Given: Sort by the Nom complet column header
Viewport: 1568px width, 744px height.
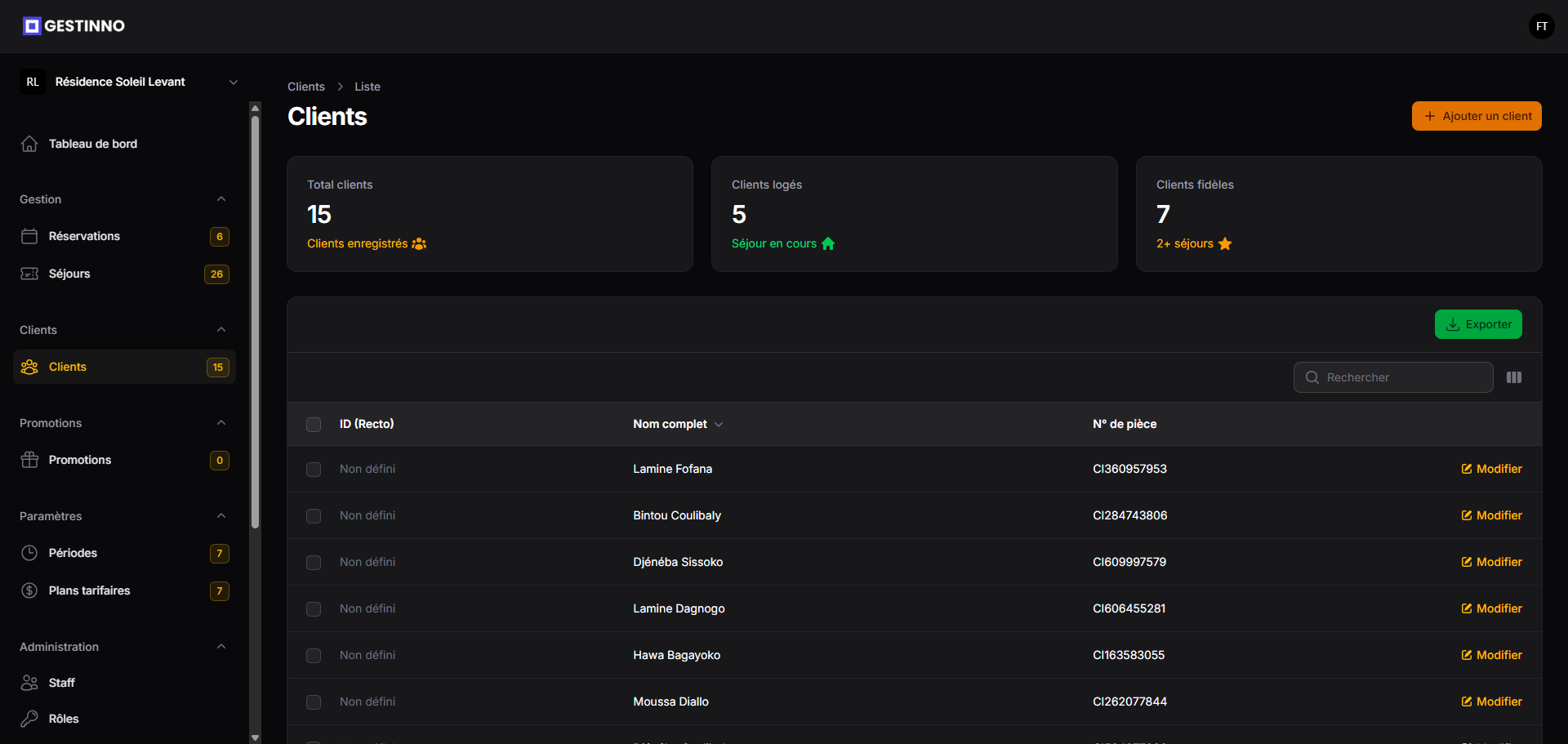Looking at the screenshot, I should 678,424.
